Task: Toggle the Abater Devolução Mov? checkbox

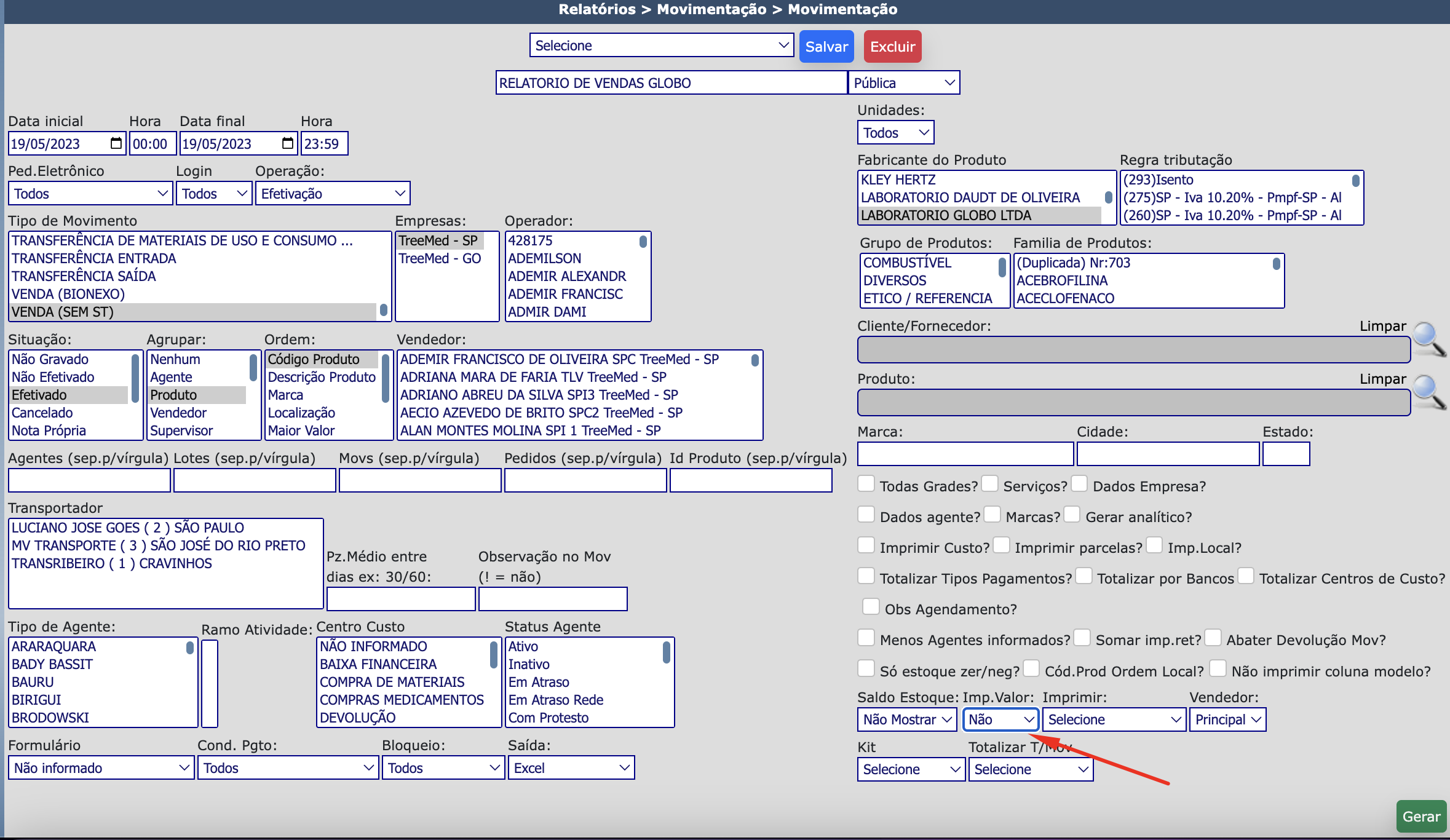Action: click(x=1213, y=638)
